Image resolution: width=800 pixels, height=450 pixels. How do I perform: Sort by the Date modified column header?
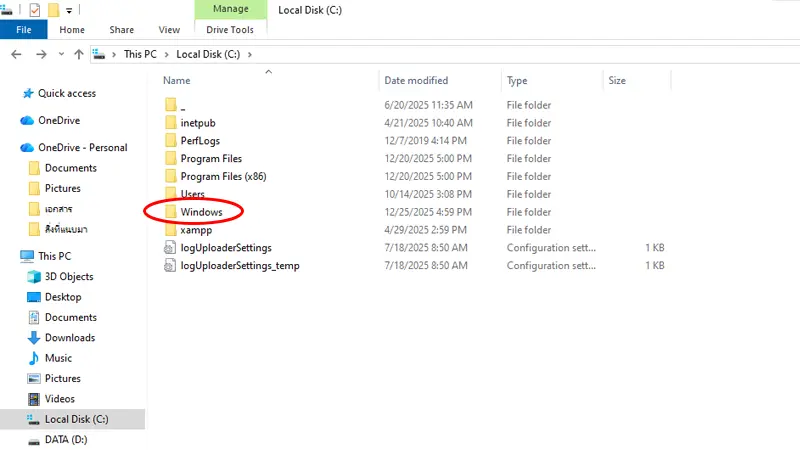(x=416, y=80)
